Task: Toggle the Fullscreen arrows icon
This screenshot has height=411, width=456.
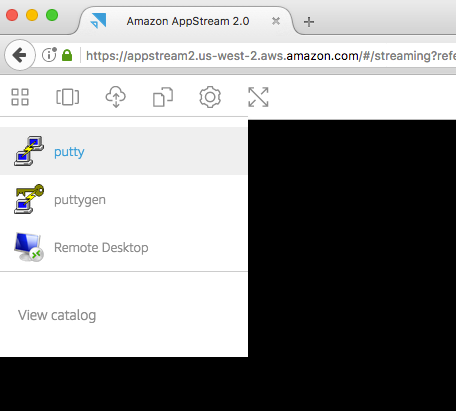Action: (258, 97)
